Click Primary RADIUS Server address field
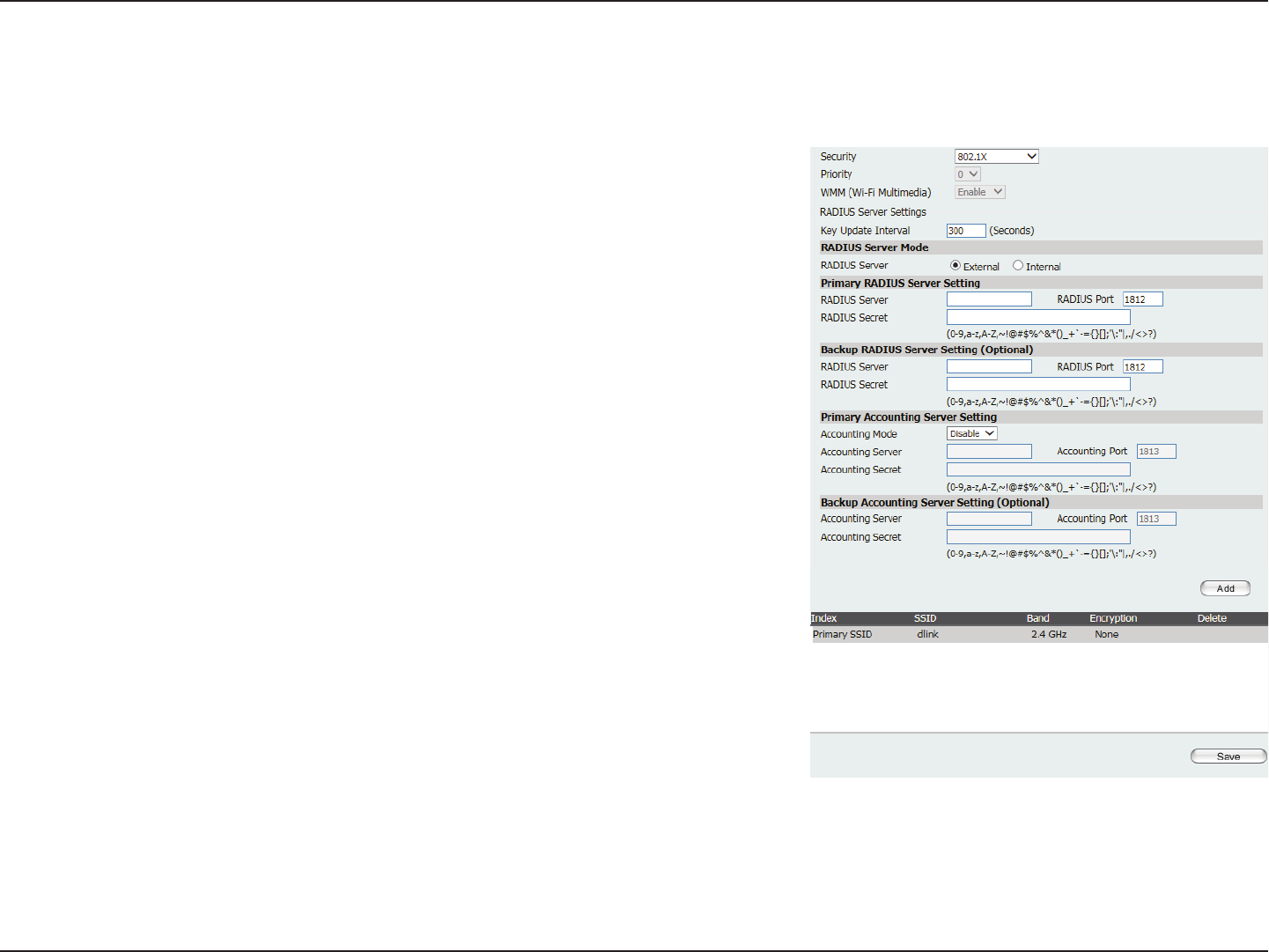 [x=989, y=299]
